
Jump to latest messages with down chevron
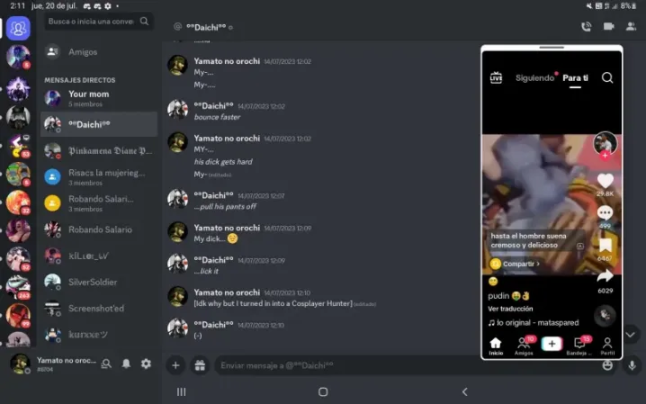(x=630, y=334)
